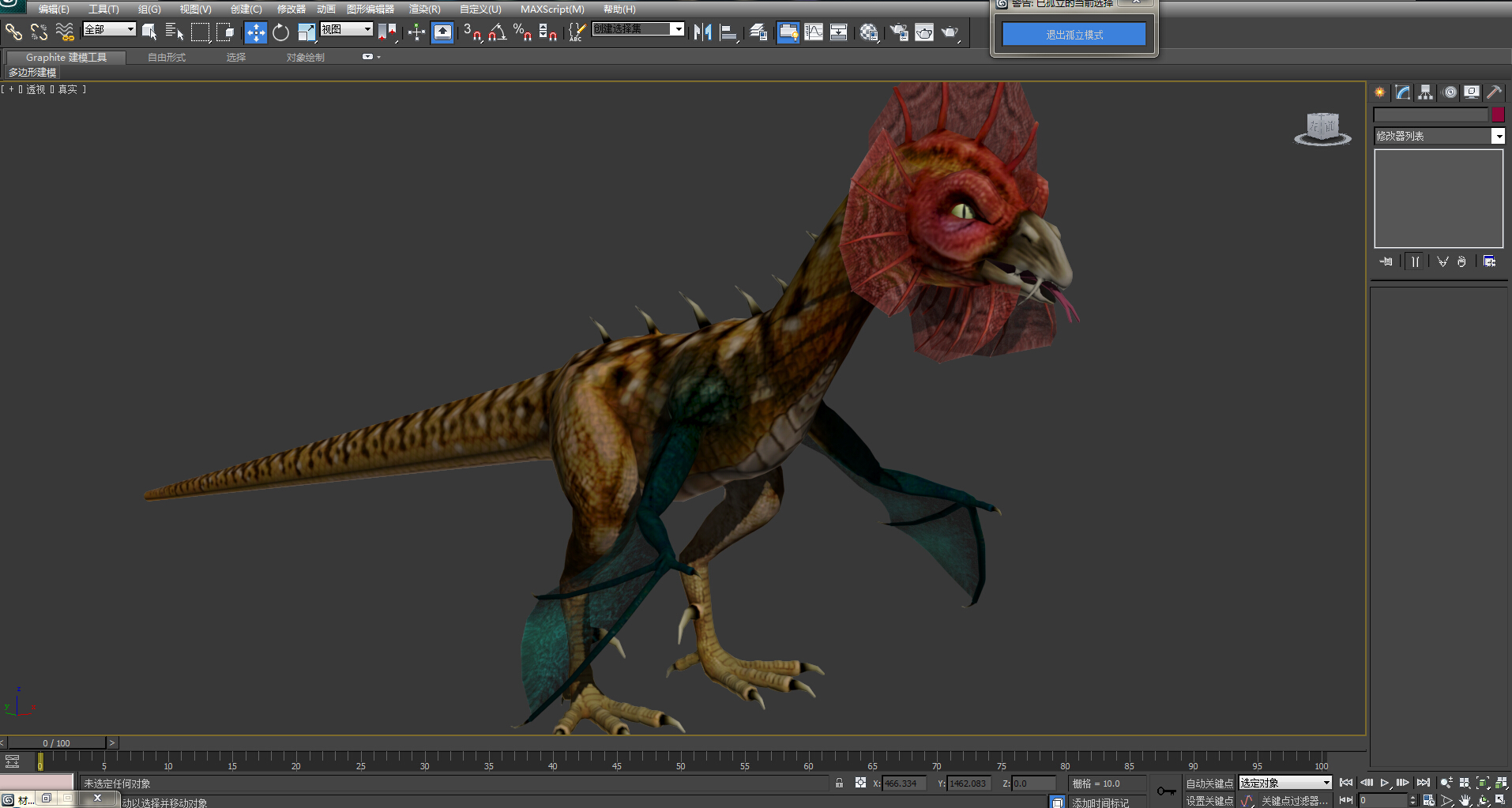Click the X coordinate field
This screenshot has height=808, width=1512.
[904, 784]
